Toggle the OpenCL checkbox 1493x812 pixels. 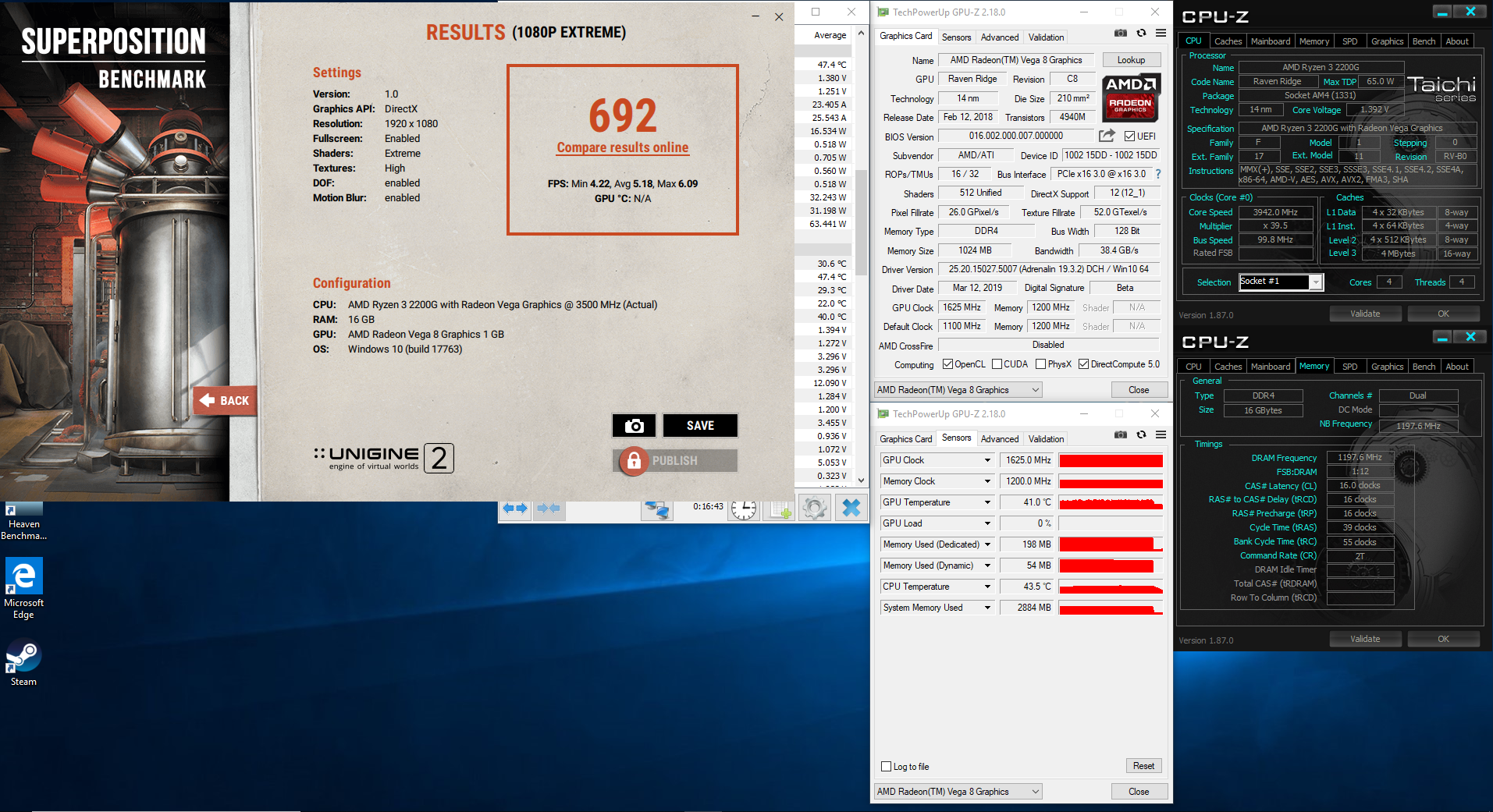[x=947, y=364]
